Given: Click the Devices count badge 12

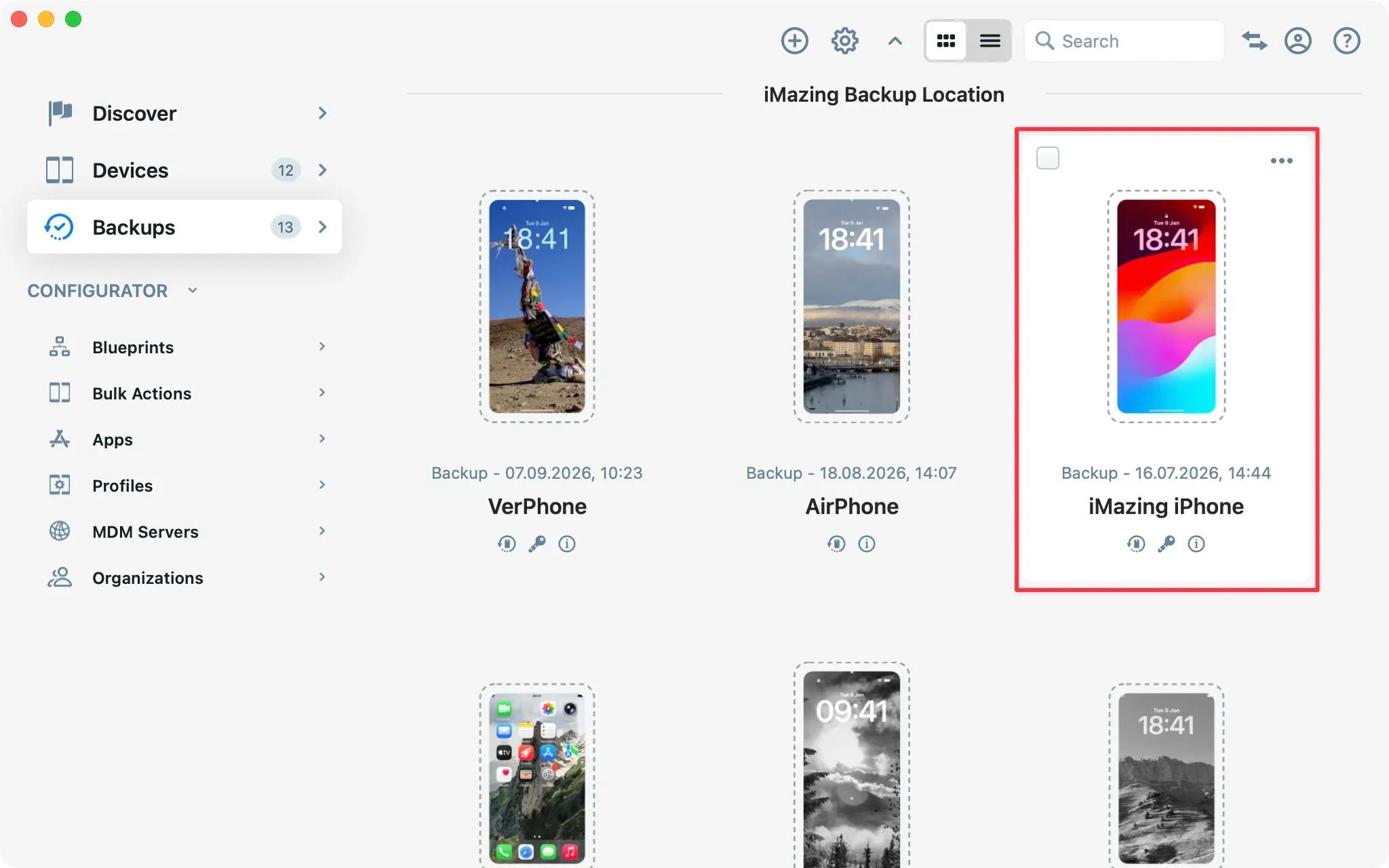Looking at the screenshot, I should point(286,170).
